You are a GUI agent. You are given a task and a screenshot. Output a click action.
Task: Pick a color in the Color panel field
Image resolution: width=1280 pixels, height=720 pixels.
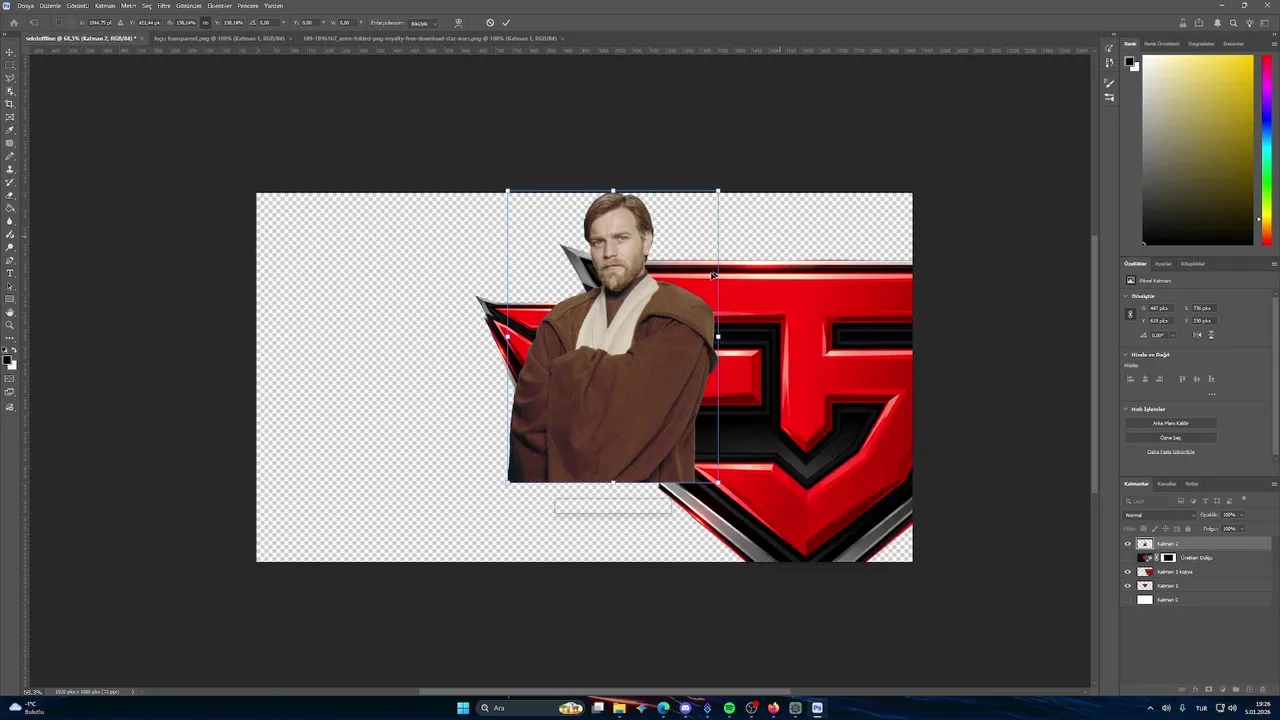click(1198, 150)
